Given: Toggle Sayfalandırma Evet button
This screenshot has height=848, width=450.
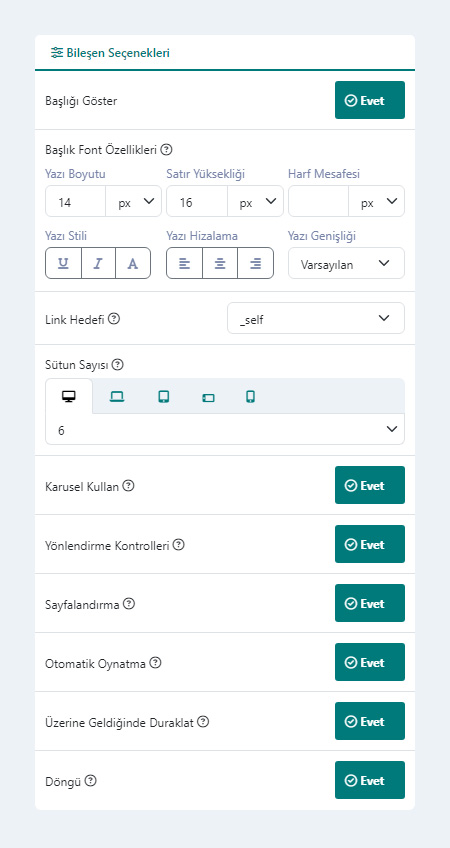Looking at the screenshot, I should tap(370, 604).
